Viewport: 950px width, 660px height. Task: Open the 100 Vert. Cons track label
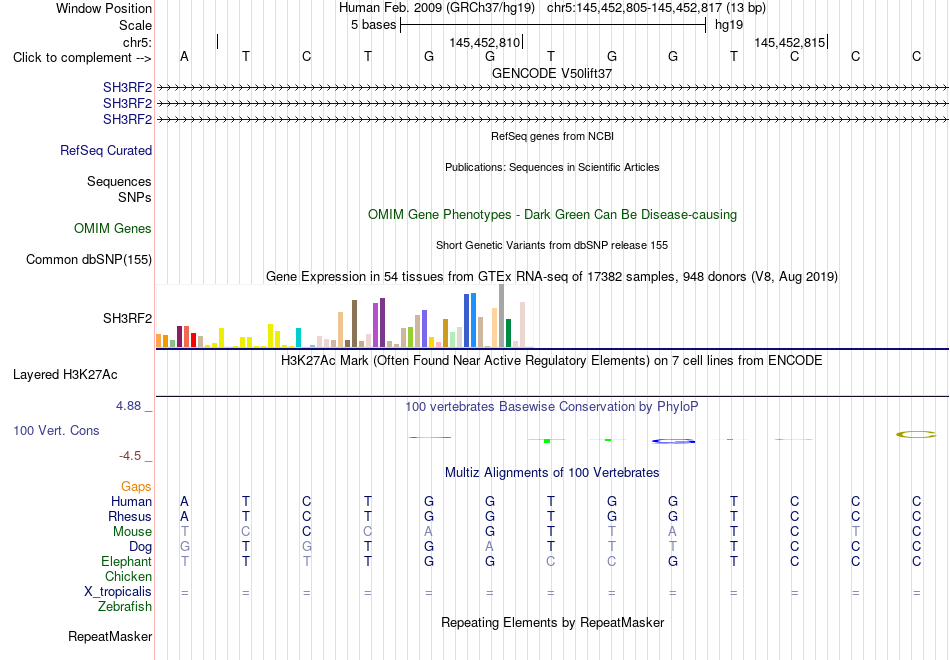(x=56, y=430)
